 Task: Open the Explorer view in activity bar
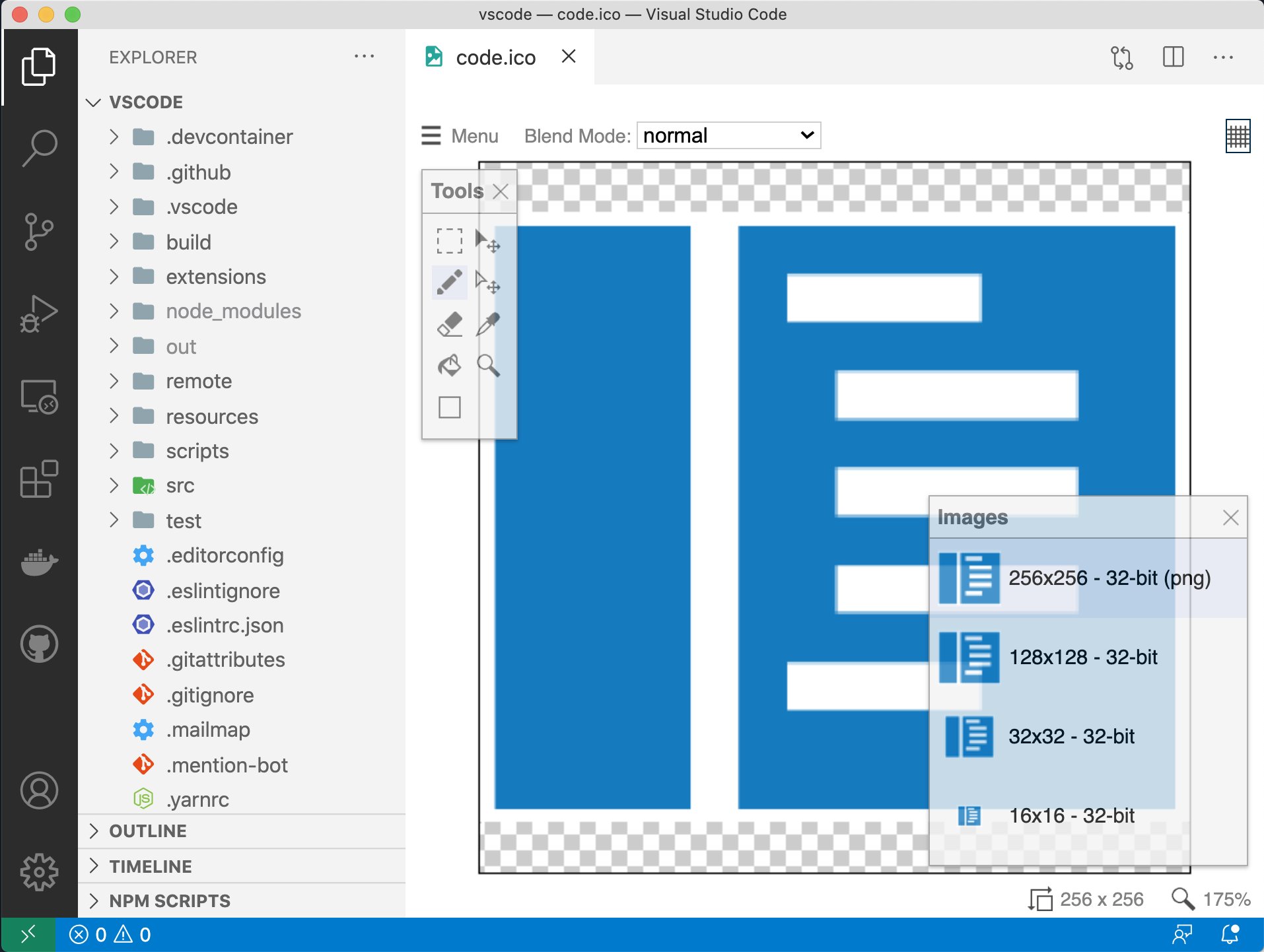click(39, 67)
